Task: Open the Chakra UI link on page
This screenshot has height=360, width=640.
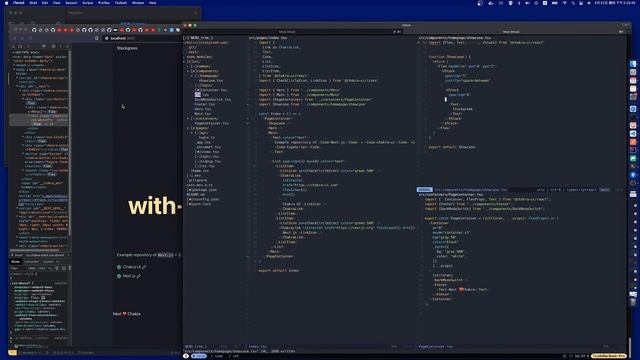Action: (x=134, y=267)
